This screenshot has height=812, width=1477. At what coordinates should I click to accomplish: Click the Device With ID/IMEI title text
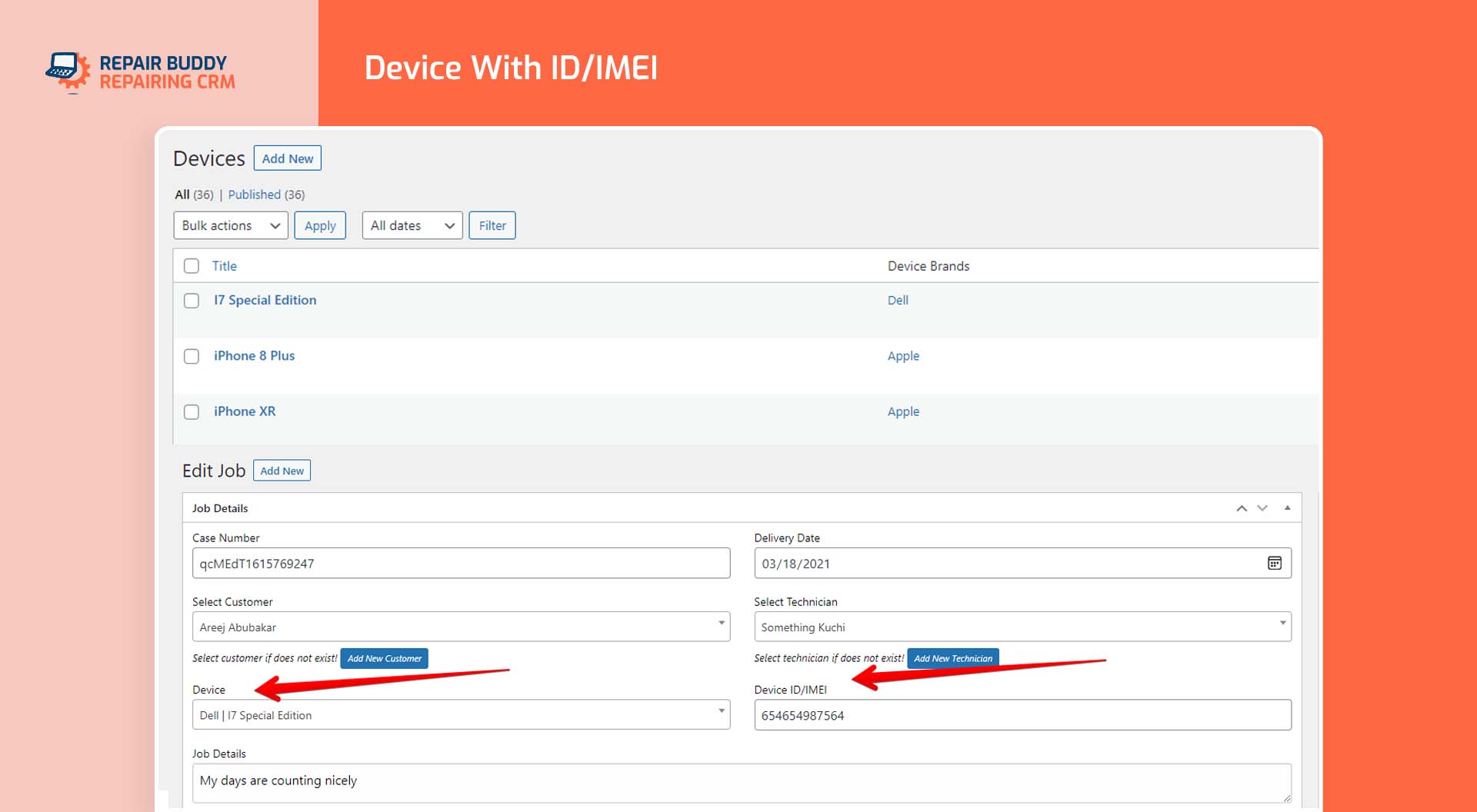(511, 68)
